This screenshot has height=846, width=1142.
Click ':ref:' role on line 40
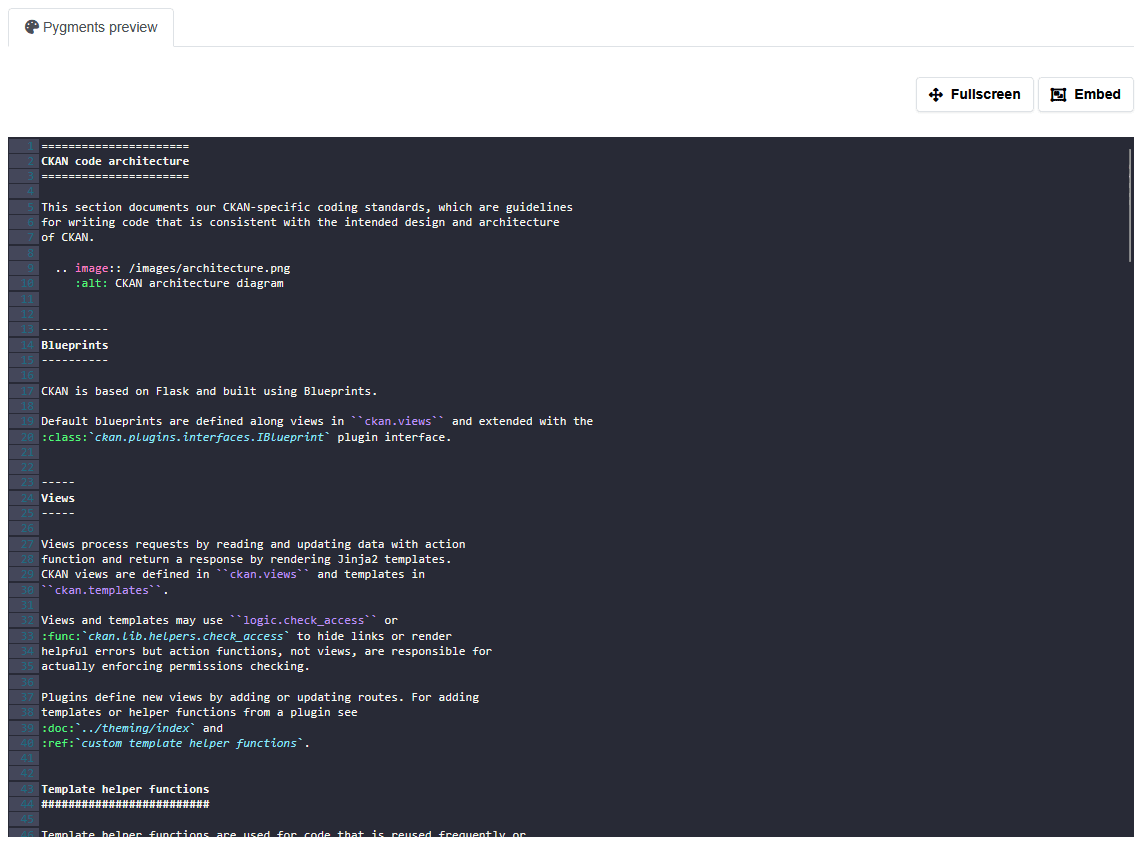58,743
